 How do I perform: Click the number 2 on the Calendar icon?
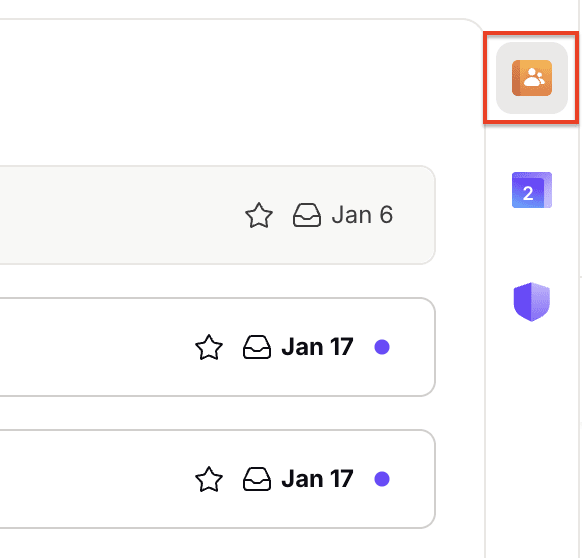click(x=528, y=193)
